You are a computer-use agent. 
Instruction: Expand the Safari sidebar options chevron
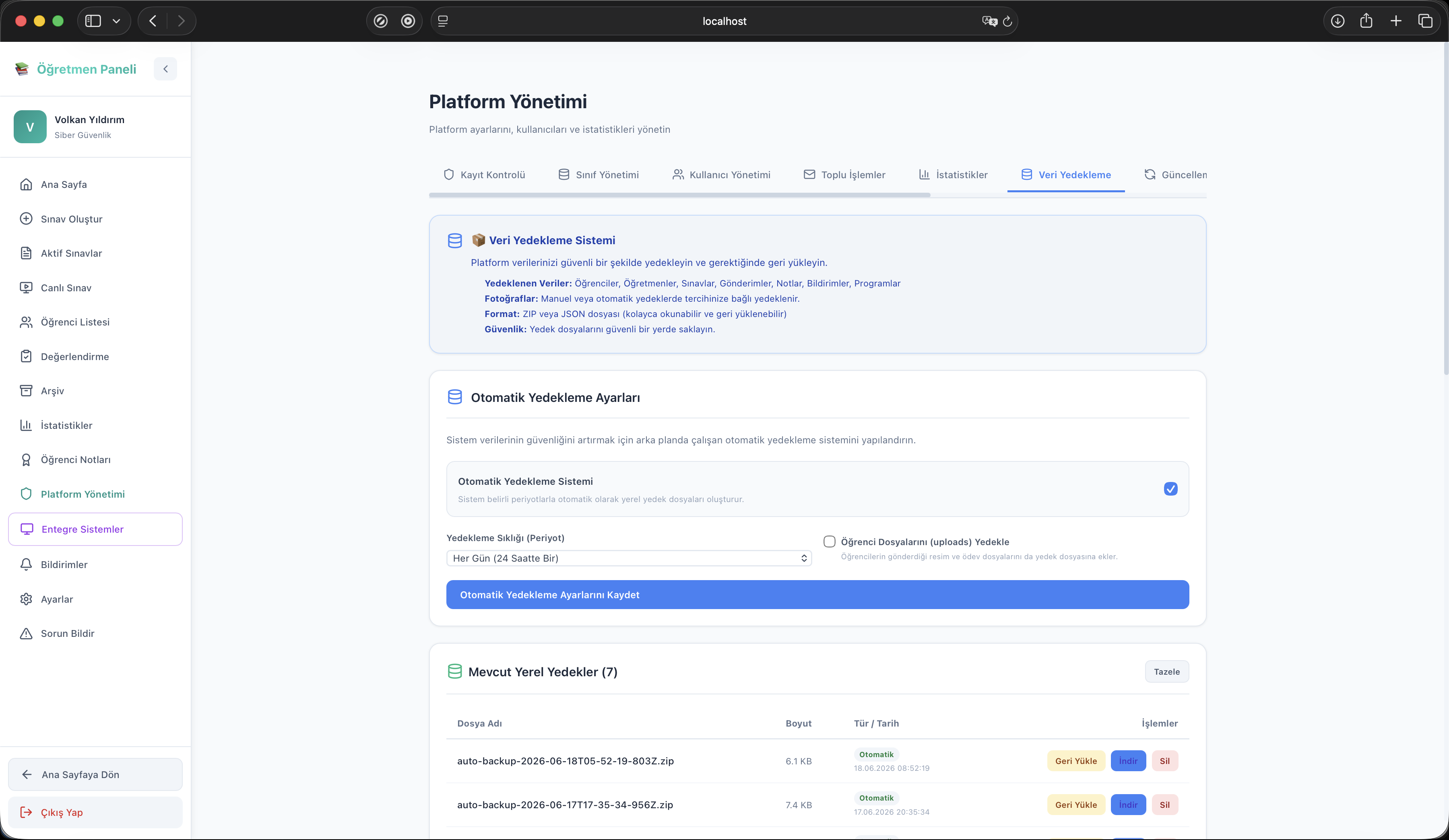tap(116, 21)
